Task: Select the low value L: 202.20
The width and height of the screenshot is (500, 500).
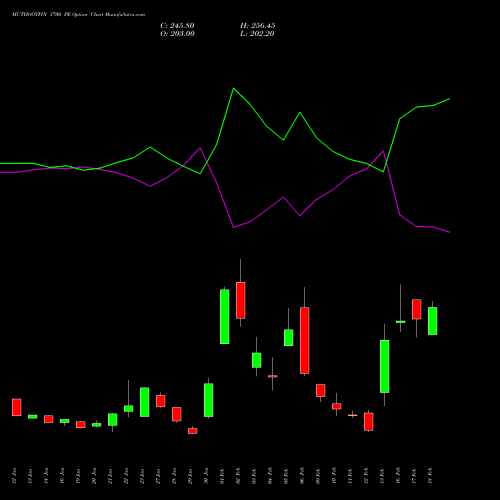Action: coord(257,34)
